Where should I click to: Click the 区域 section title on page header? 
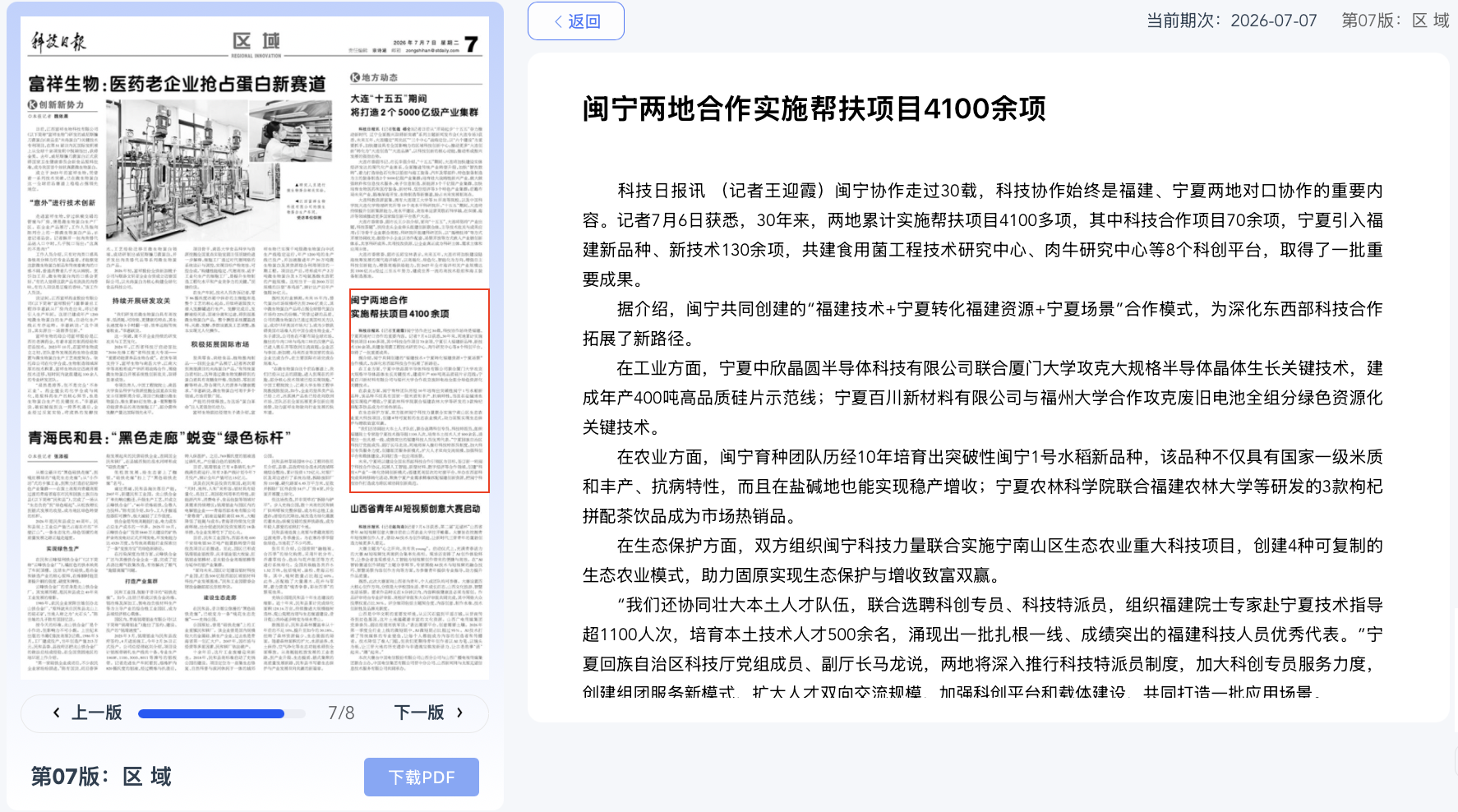coord(256,41)
